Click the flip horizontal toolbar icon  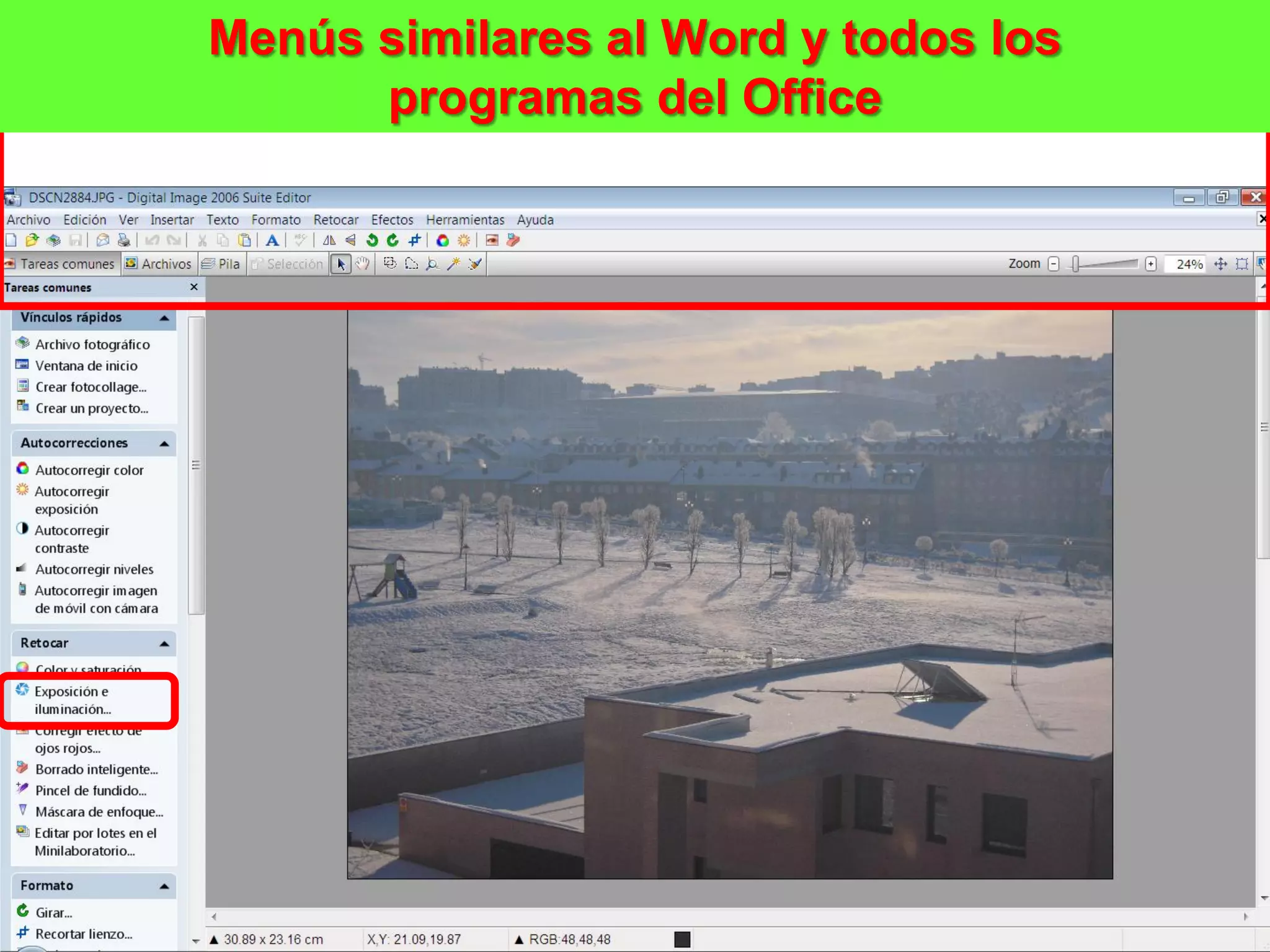(x=329, y=240)
